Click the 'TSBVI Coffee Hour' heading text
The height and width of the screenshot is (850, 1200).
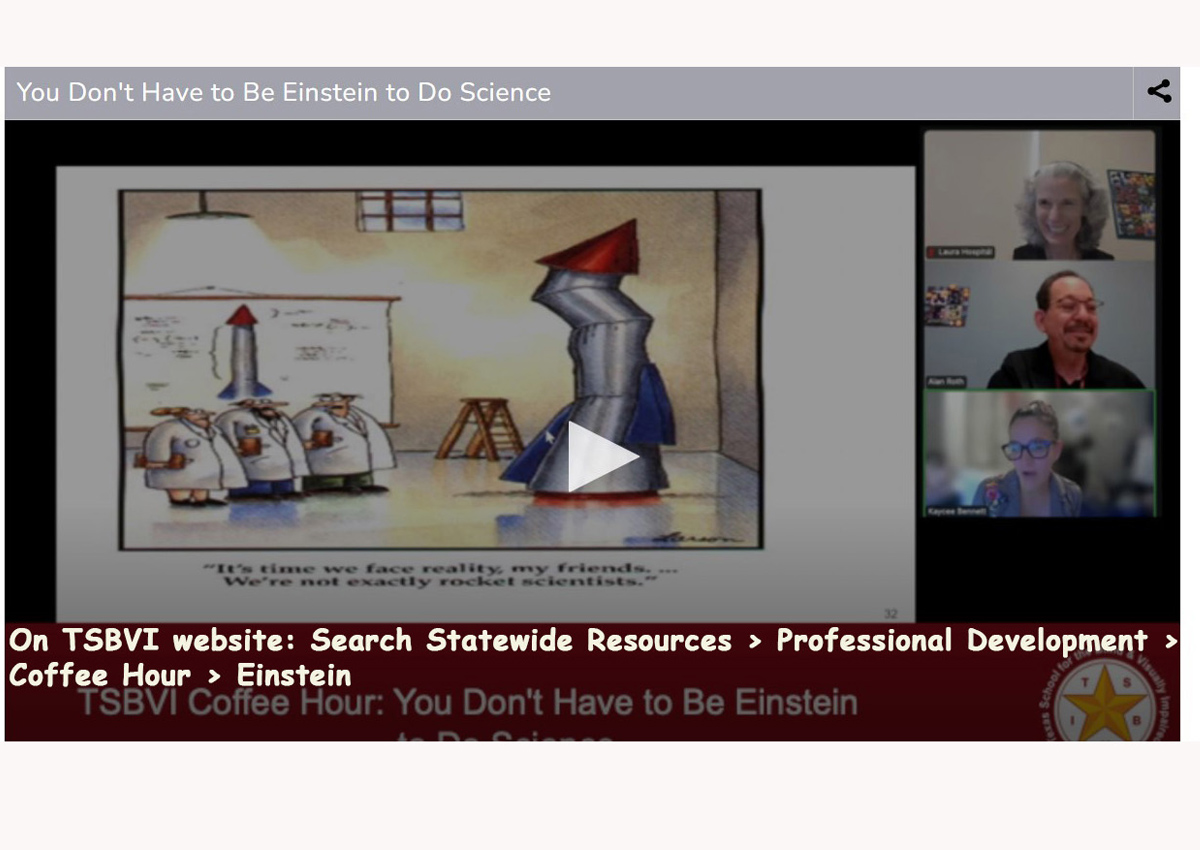coord(468,703)
